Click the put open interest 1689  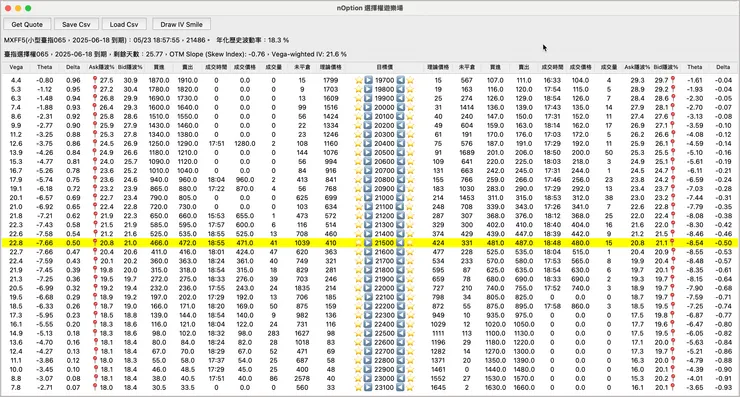(467, 152)
